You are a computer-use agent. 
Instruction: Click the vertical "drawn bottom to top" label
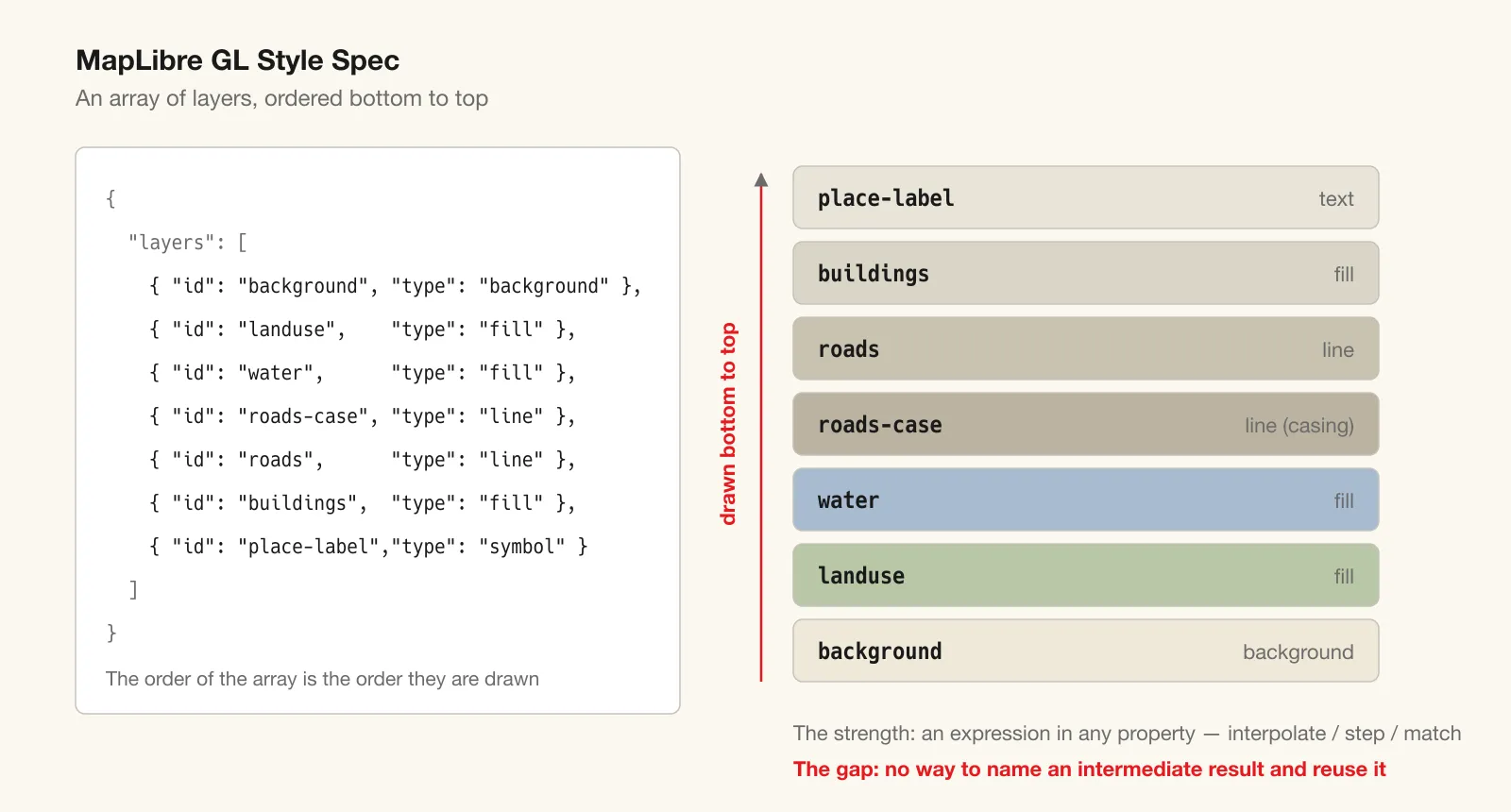(x=727, y=424)
